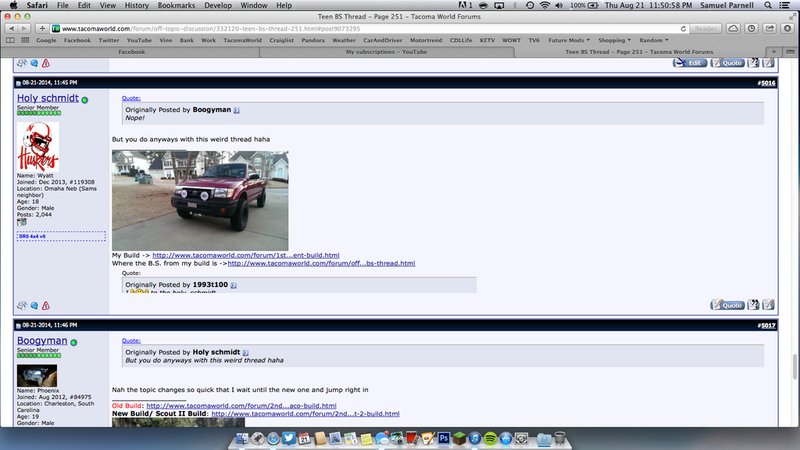This screenshot has height=450, width=800.
Task: Open the TacomaWorld bookmark
Action: click(243, 40)
